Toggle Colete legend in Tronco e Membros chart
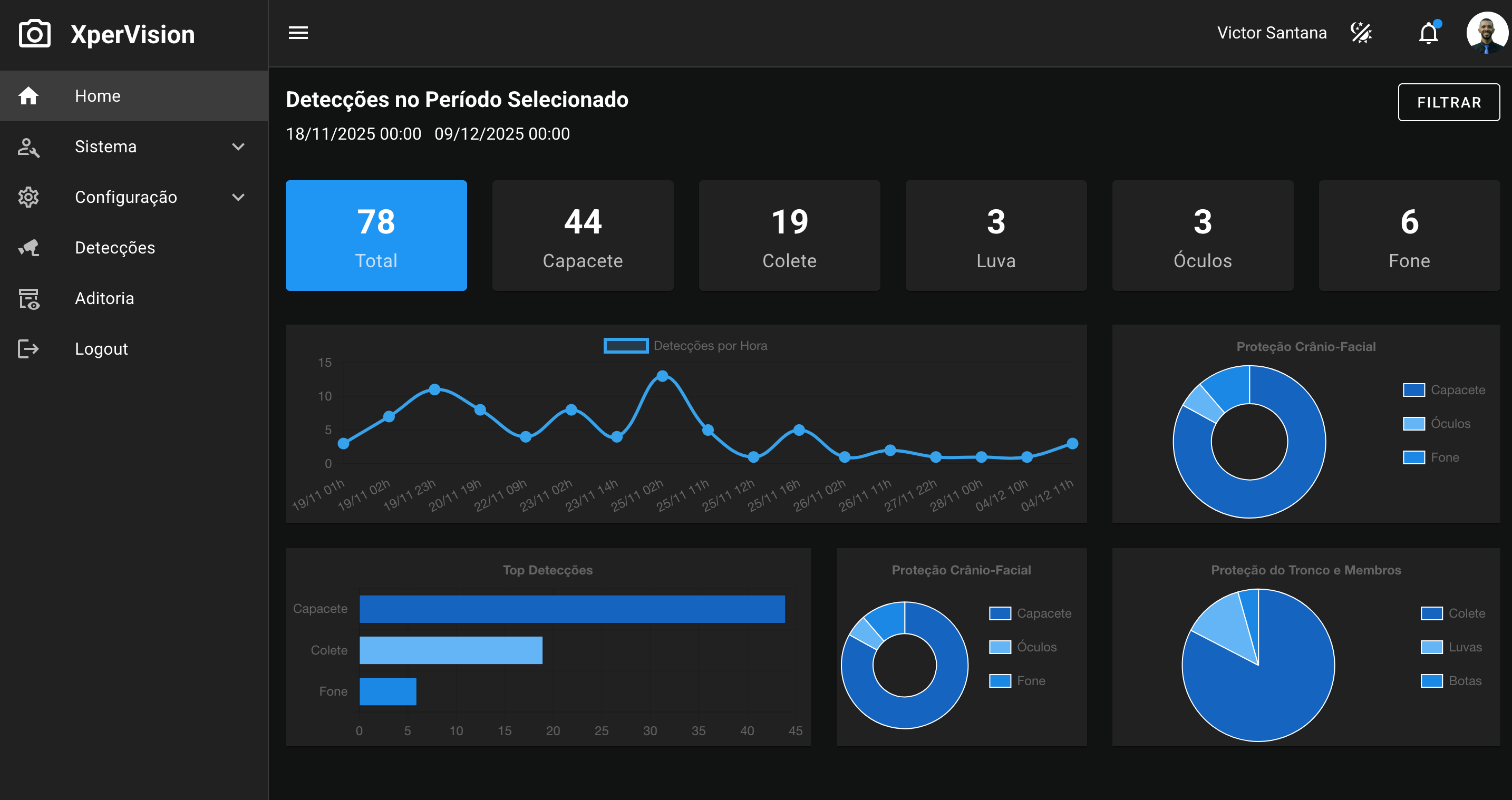 pos(1453,613)
